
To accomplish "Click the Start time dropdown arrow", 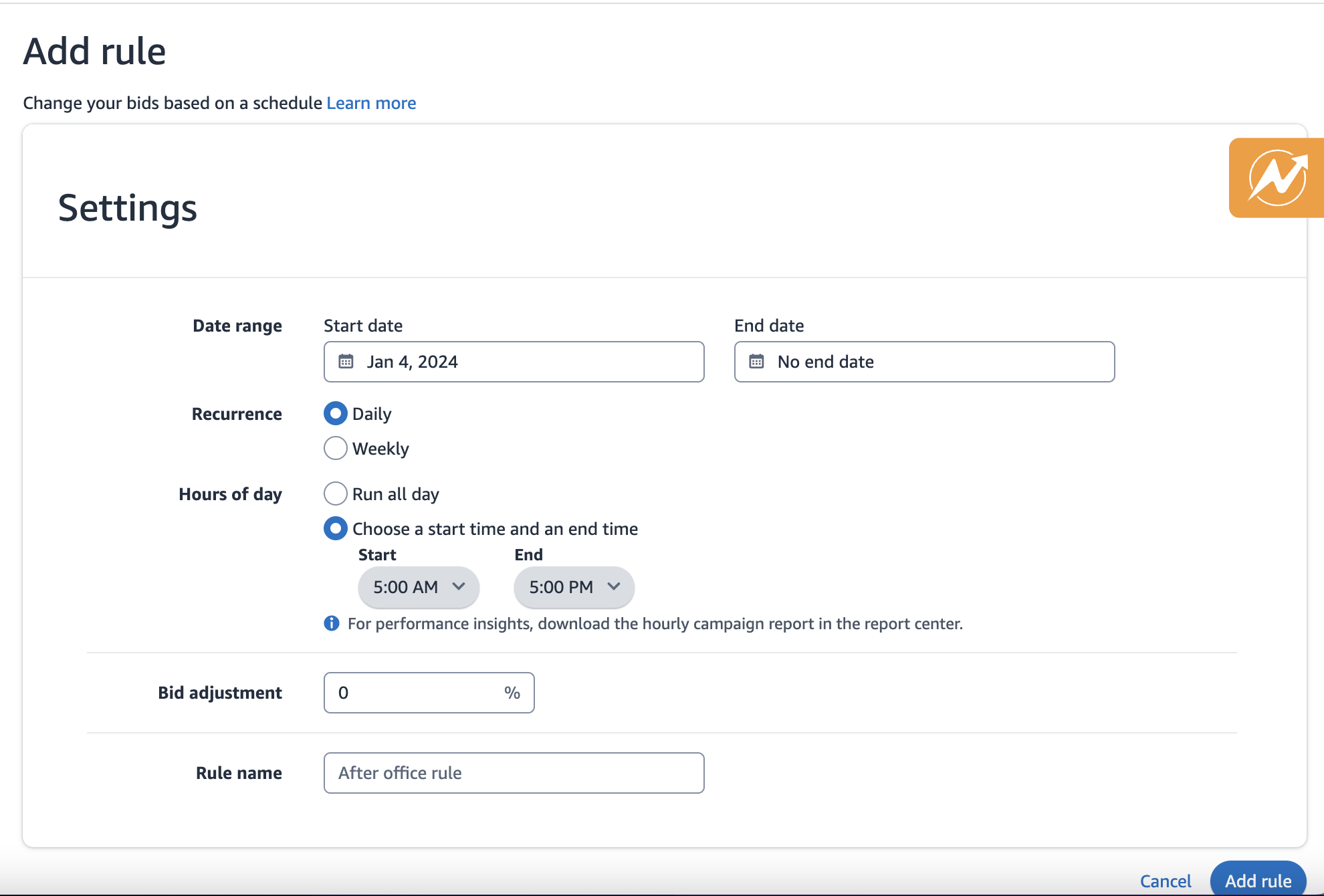I will (x=459, y=587).
